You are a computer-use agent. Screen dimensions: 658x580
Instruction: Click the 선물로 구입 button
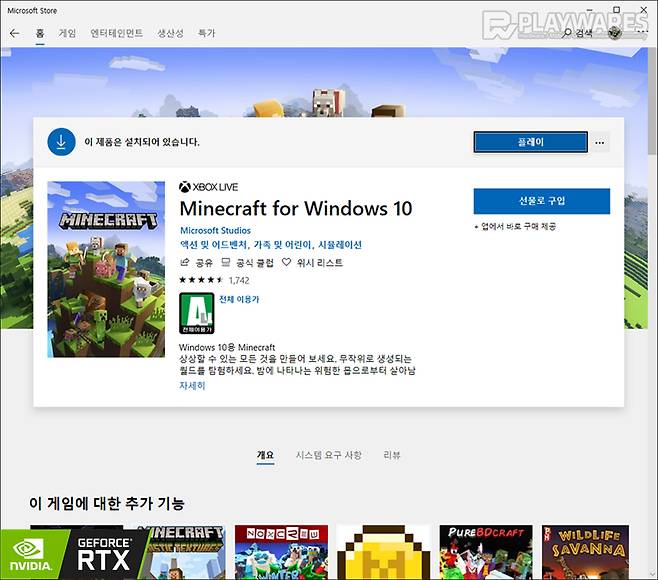pos(541,201)
